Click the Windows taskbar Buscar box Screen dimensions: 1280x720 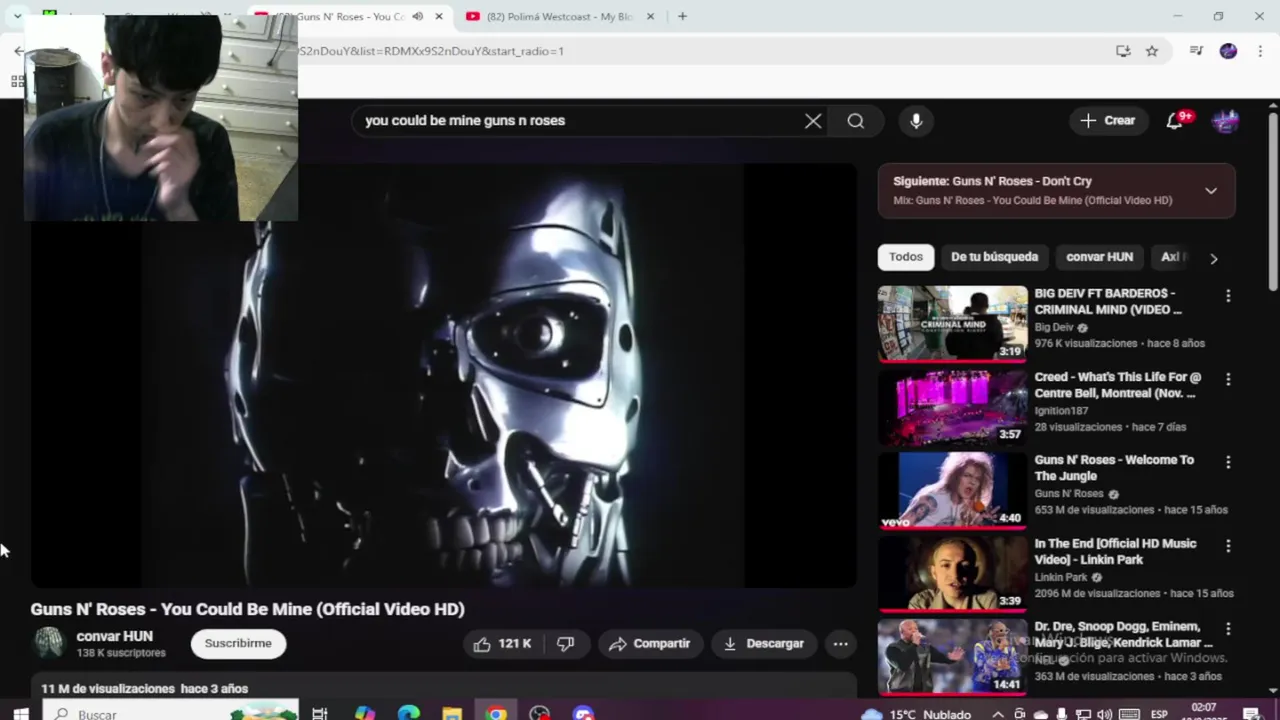[x=172, y=714]
